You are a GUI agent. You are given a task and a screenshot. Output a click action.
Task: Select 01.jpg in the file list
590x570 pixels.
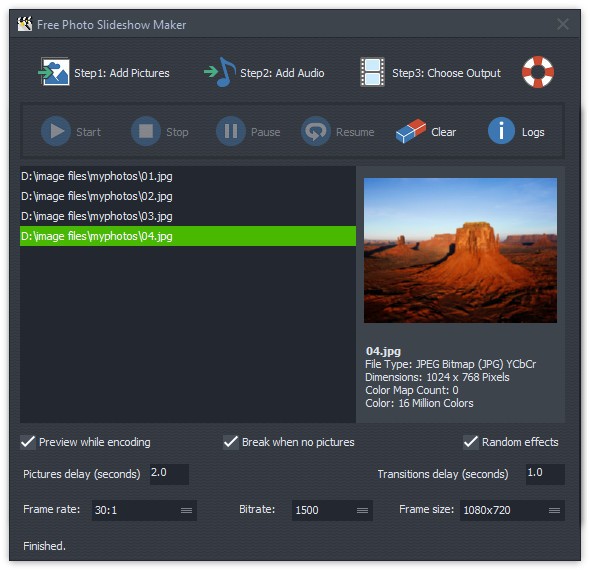click(188, 176)
